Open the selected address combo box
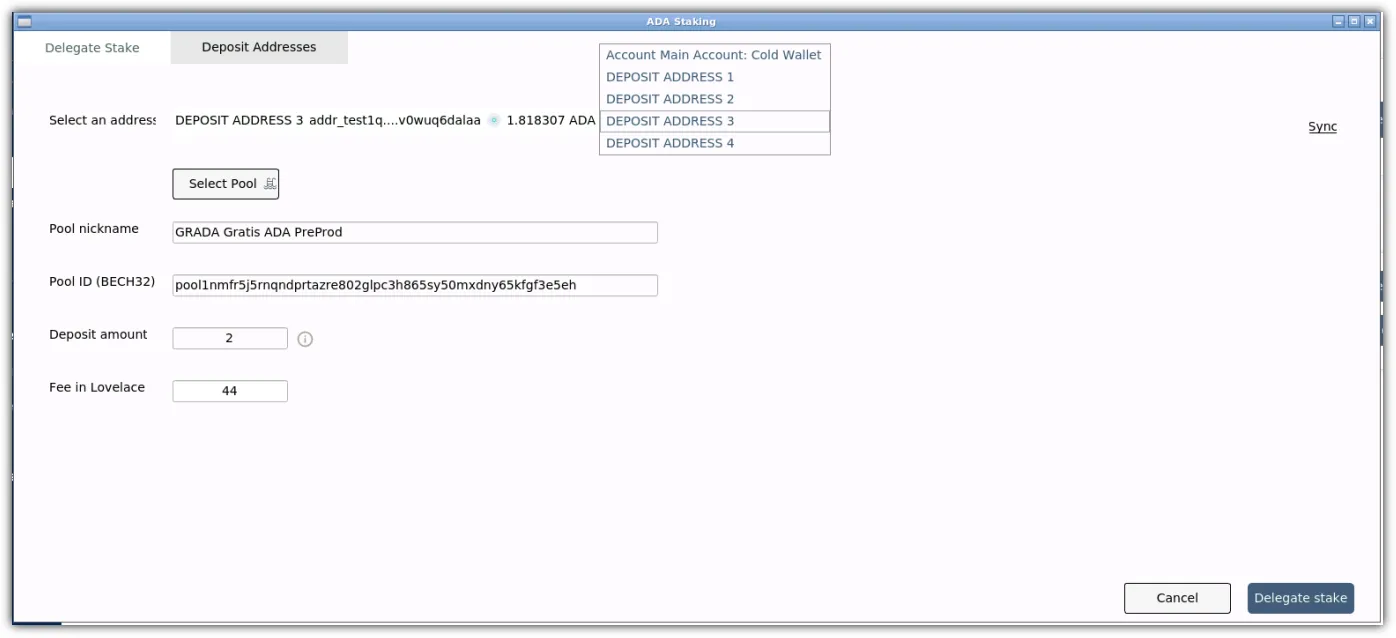 [x=385, y=120]
